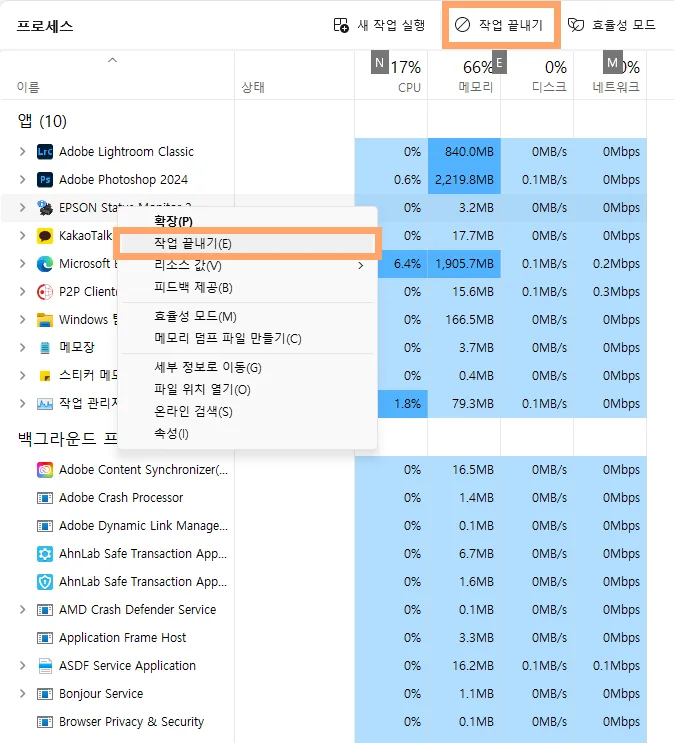Click the AMD Crash Defender Service icon
674x743 pixels.
pyautogui.click(x=45, y=609)
